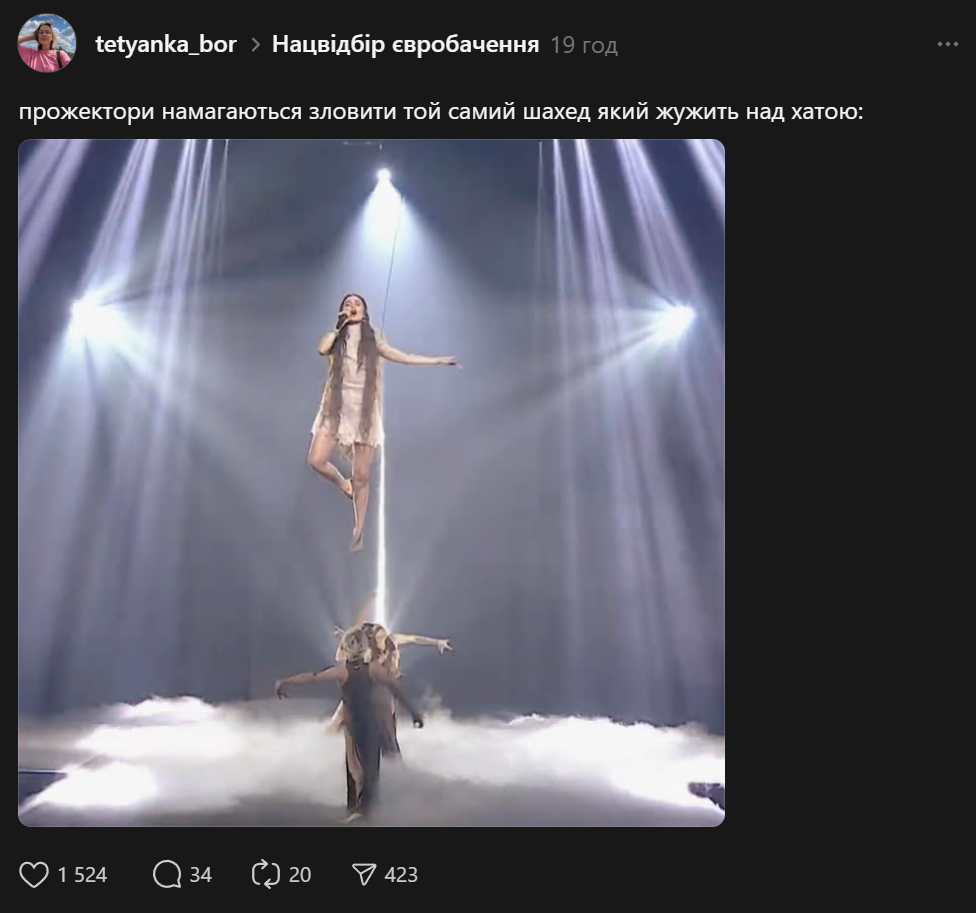The image size is (976, 913).
Task: Click the post text about прожектори
Action: point(440,111)
